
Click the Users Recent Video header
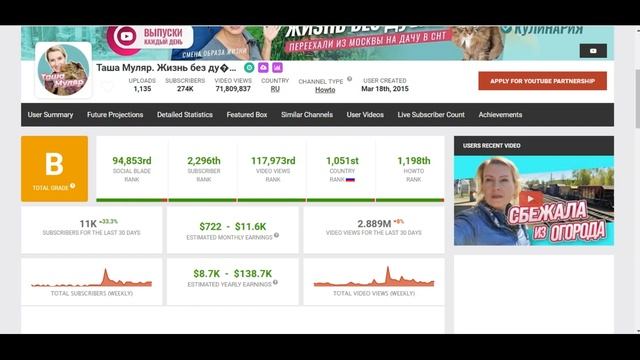coord(534,146)
